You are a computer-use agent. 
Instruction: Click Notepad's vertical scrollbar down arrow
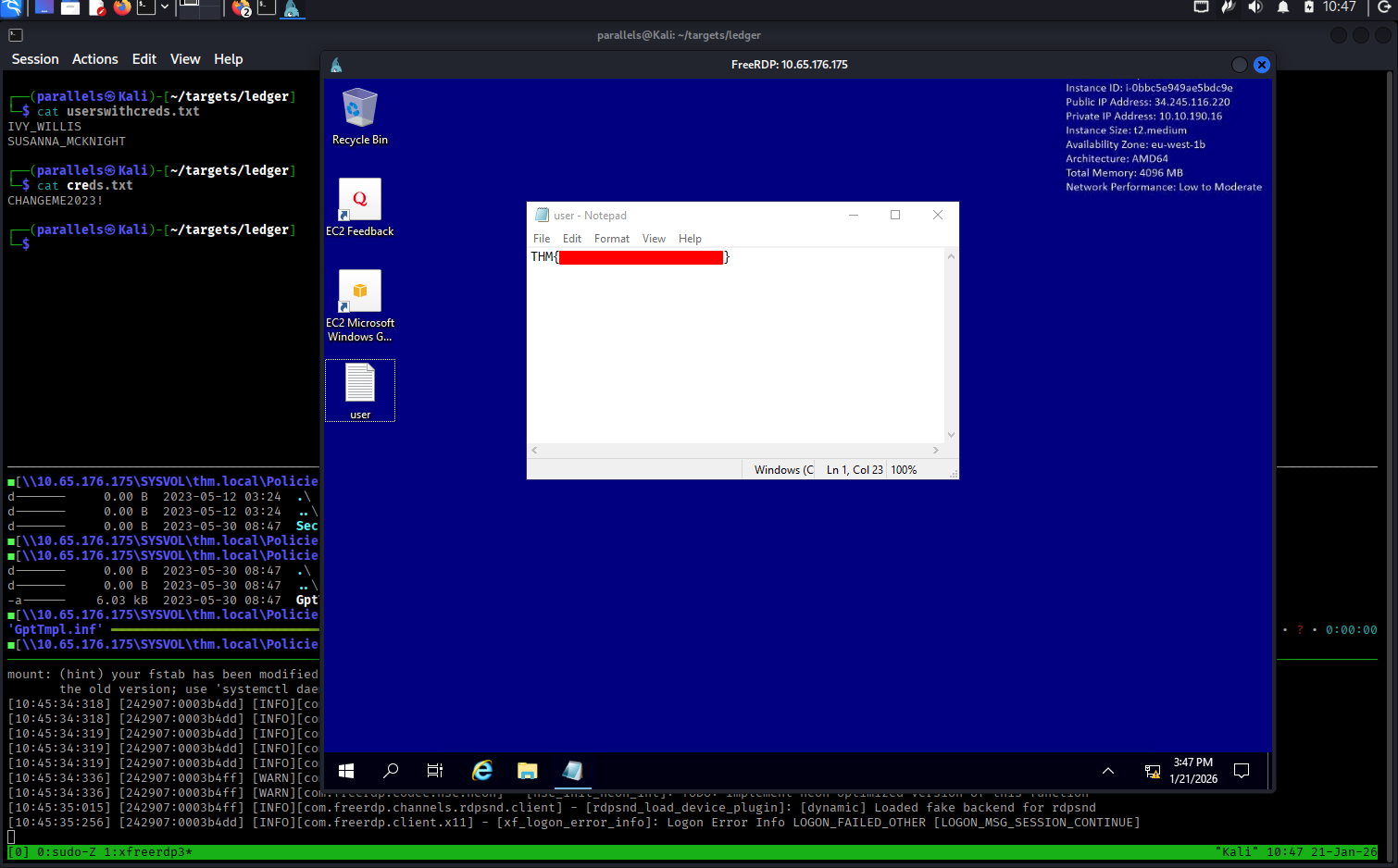pos(951,435)
